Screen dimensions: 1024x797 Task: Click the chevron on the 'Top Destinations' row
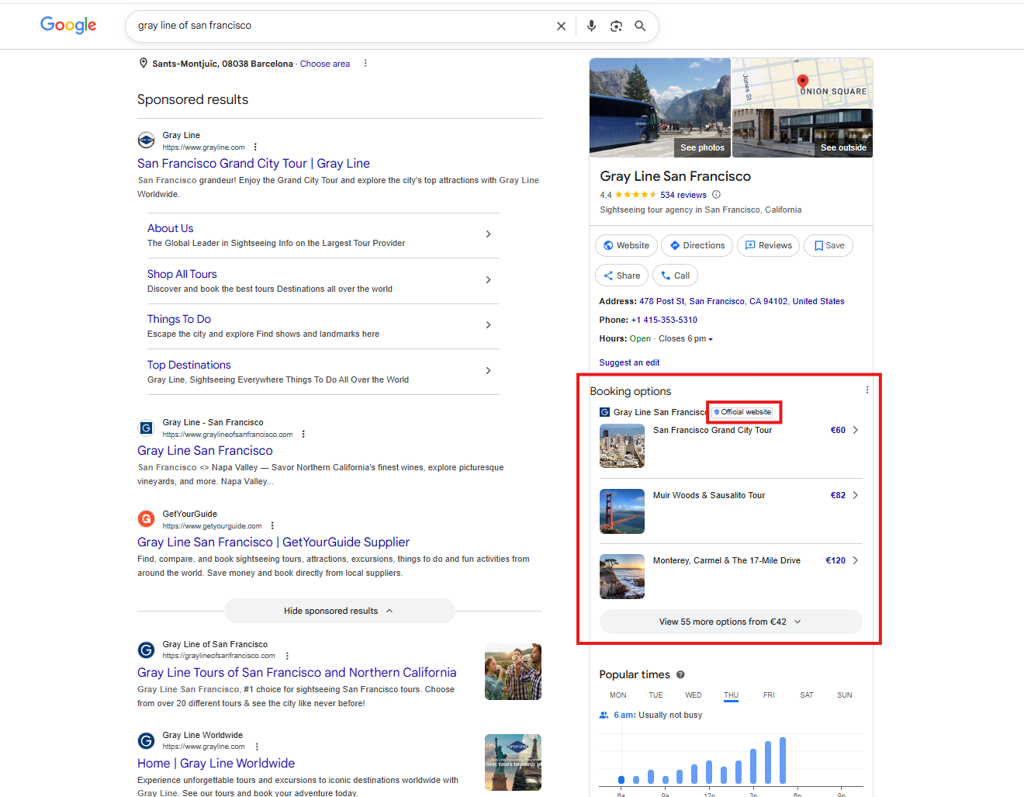pos(488,370)
